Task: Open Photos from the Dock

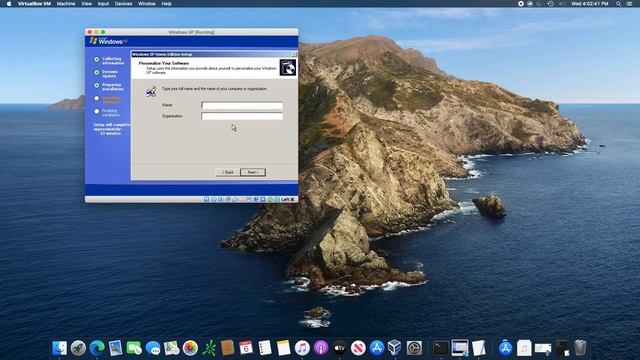Action: tap(190, 348)
